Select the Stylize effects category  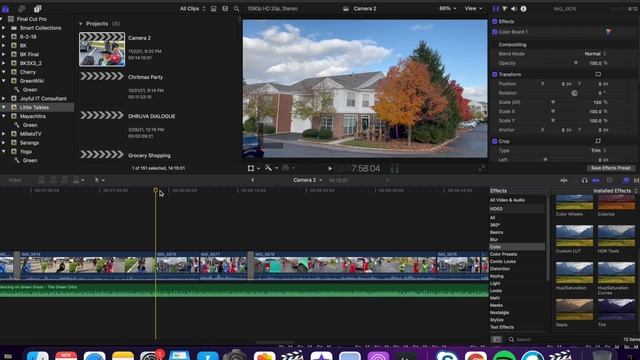497,320
